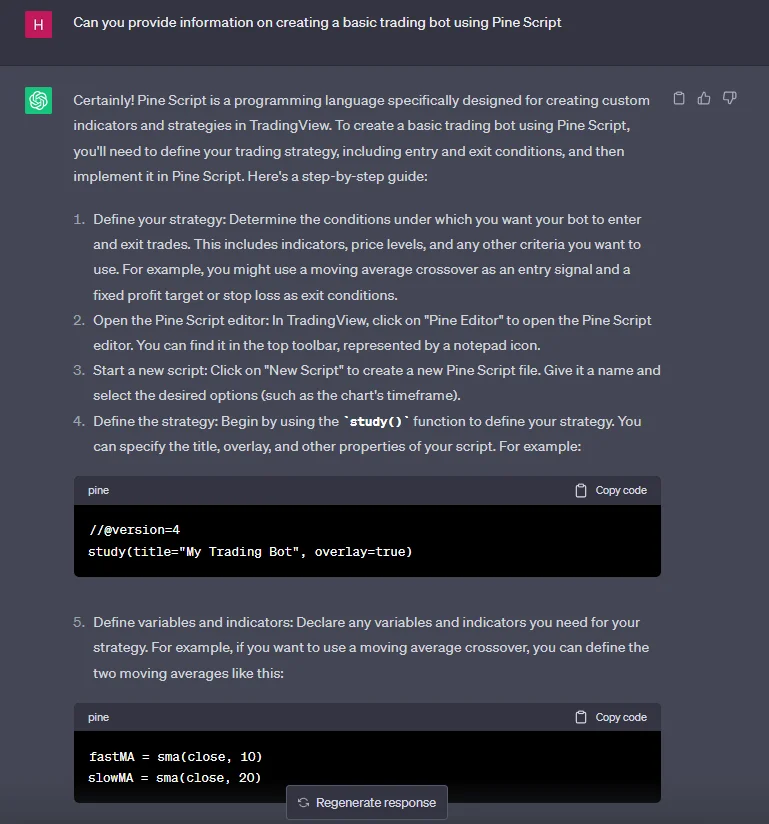Screen dimensions: 769x824
Task: Click the circular arrows icon beside Regenerate response
Action: click(x=304, y=802)
